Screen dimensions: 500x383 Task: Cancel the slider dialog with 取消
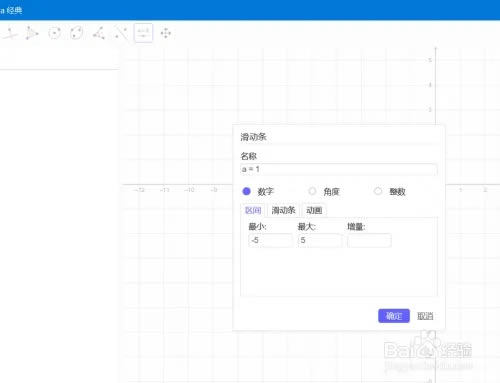tap(425, 316)
